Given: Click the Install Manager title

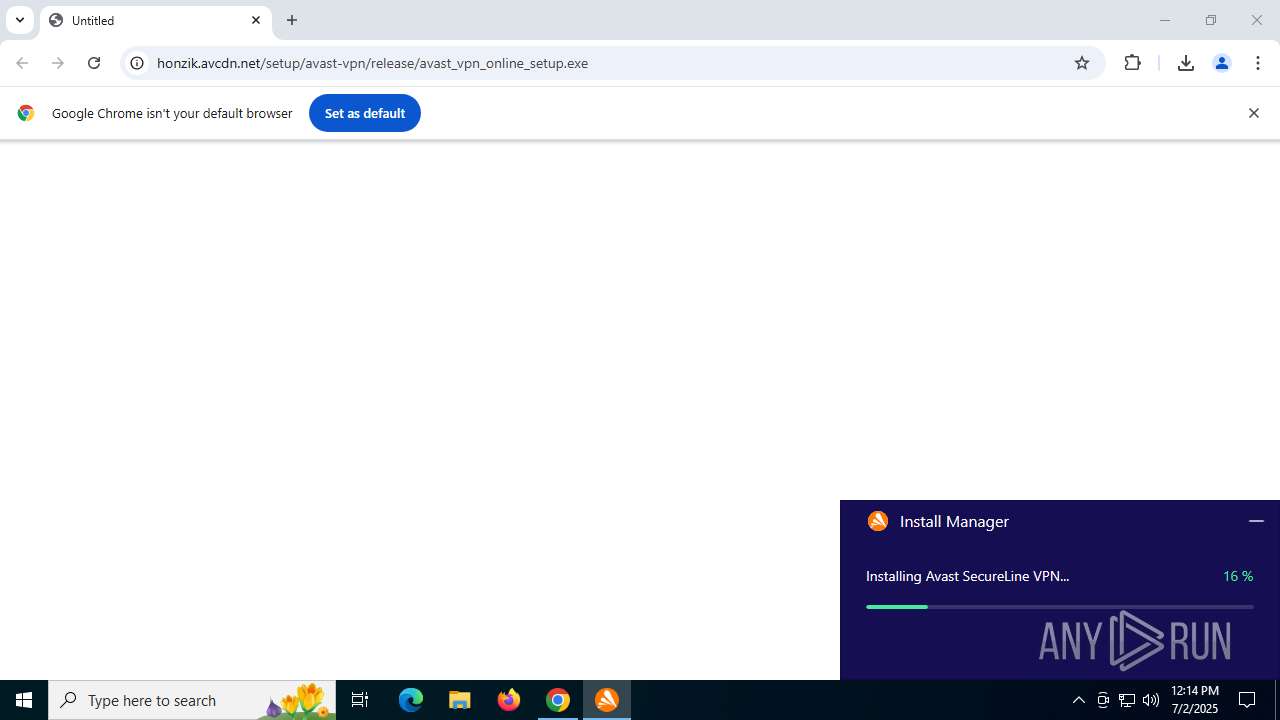Looking at the screenshot, I should 954,521.
